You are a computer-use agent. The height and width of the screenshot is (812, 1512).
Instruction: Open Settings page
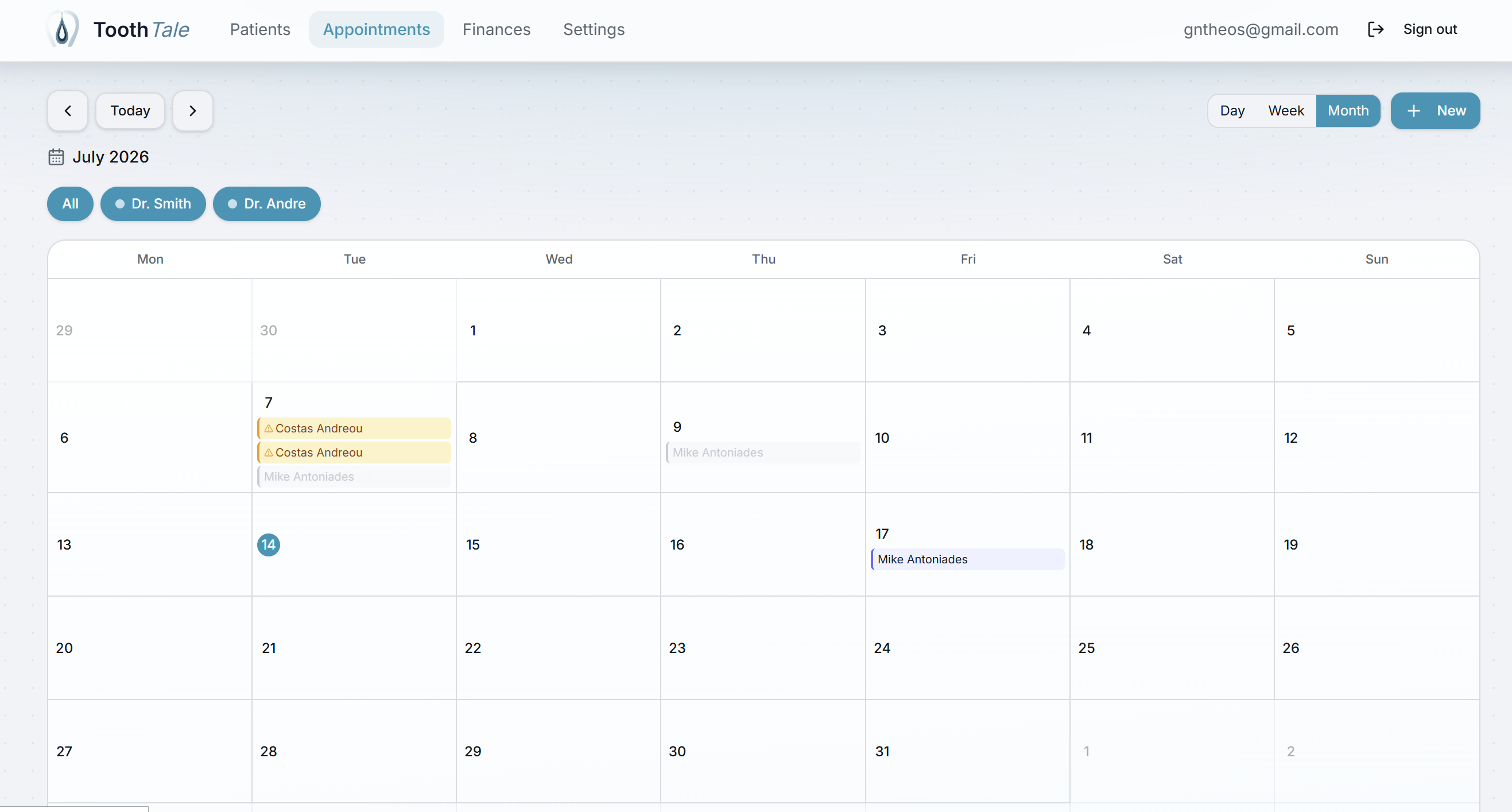pyautogui.click(x=594, y=29)
